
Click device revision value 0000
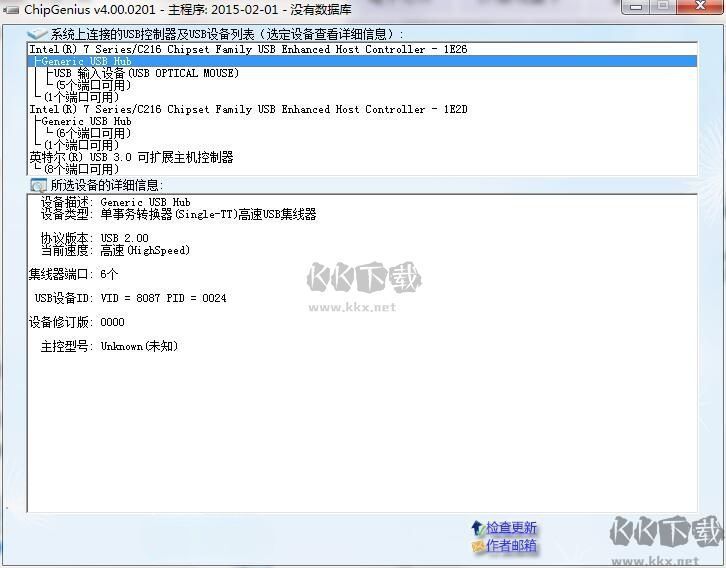pos(113,322)
